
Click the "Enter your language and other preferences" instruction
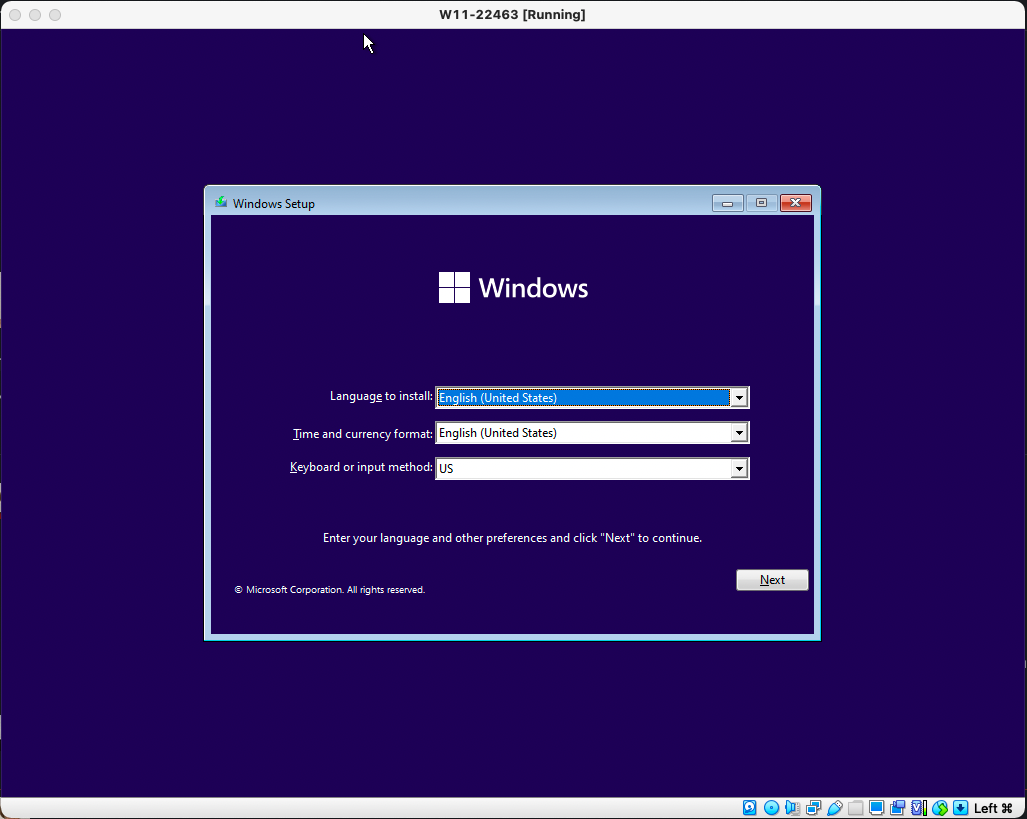[x=512, y=538]
